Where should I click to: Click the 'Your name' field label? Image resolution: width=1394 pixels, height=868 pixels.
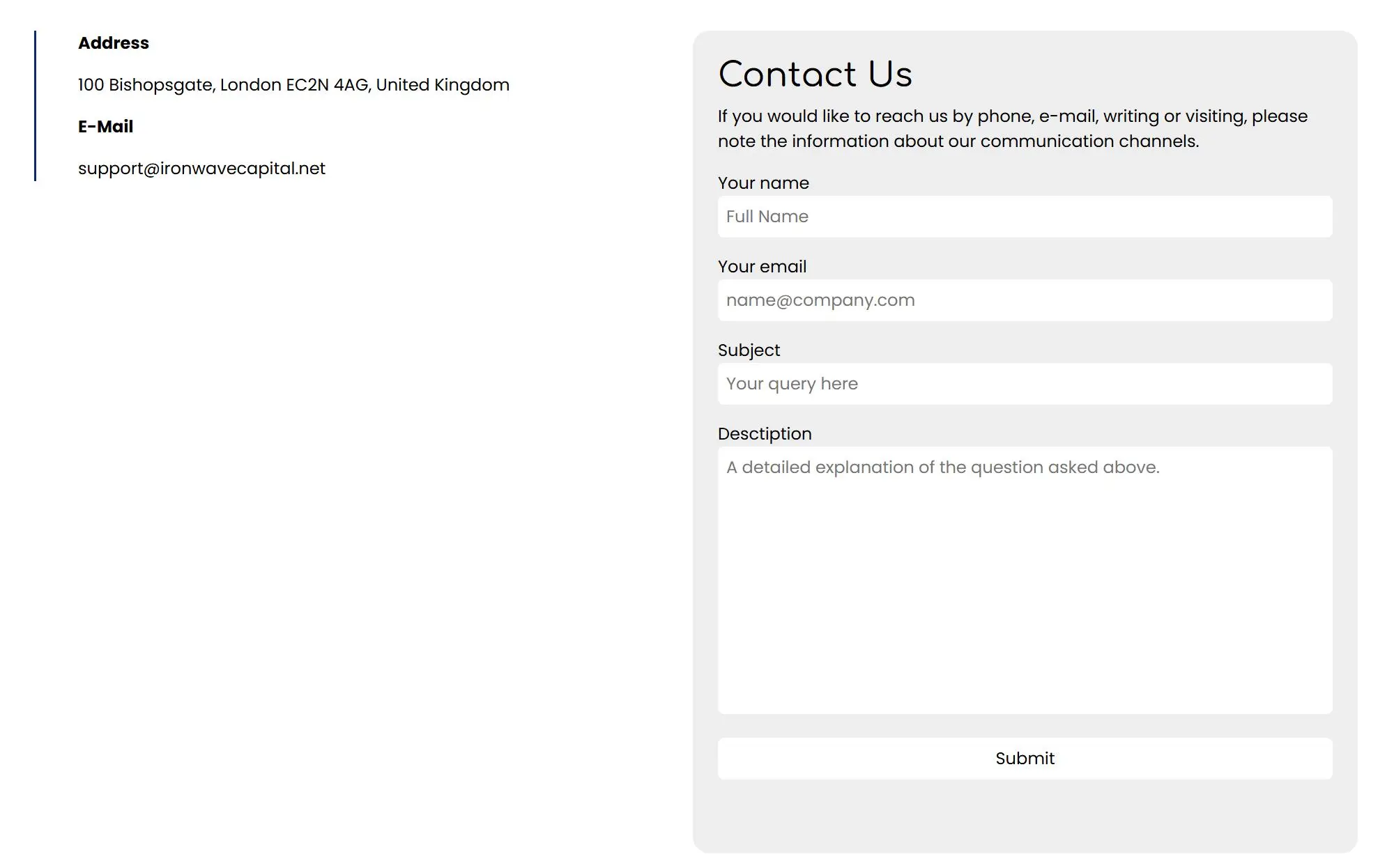pyautogui.click(x=763, y=183)
